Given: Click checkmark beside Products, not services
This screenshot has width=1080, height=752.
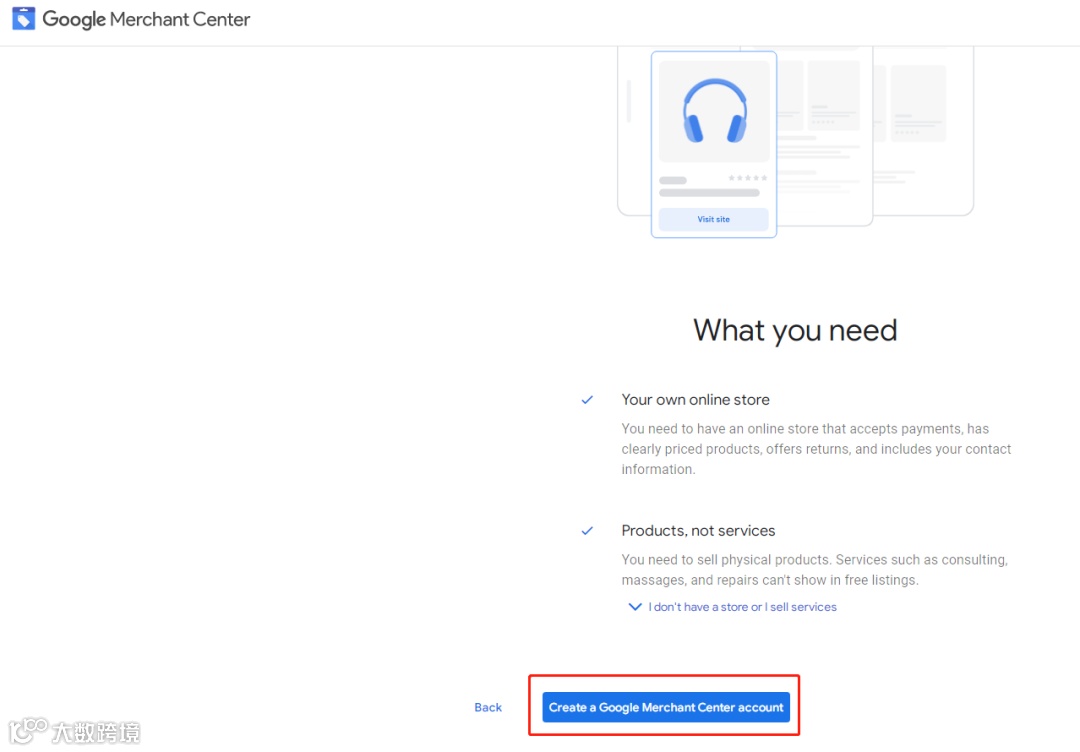Looking at the screenshot, I should click(x=587, y=531).
